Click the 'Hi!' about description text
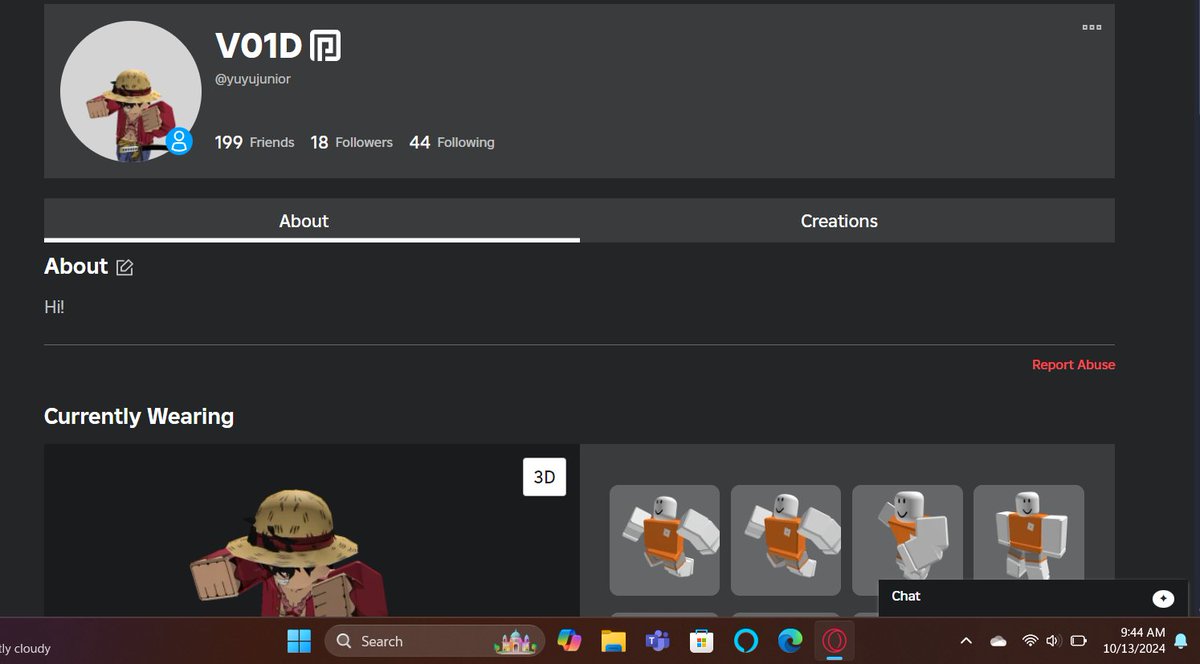This screenshot has height=664, width=1200. point(54,307)
